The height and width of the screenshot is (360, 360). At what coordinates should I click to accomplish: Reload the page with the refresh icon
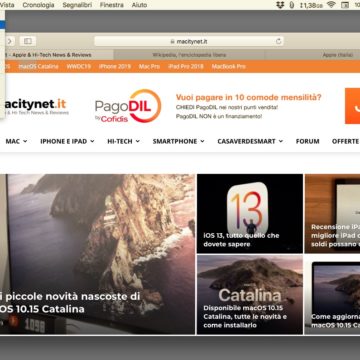[279, 41]
